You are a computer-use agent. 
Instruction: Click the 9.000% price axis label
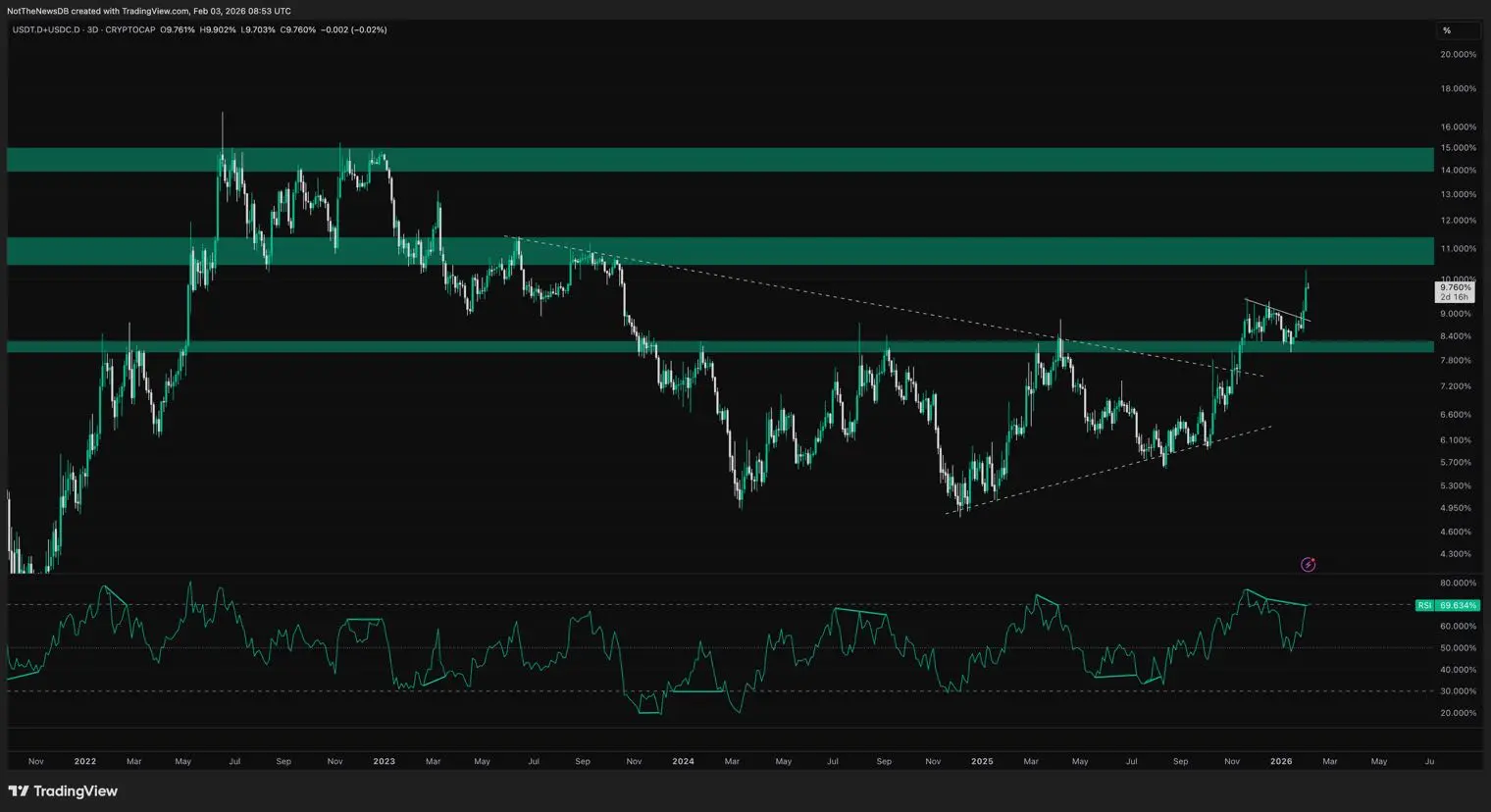pos(1456,314)
